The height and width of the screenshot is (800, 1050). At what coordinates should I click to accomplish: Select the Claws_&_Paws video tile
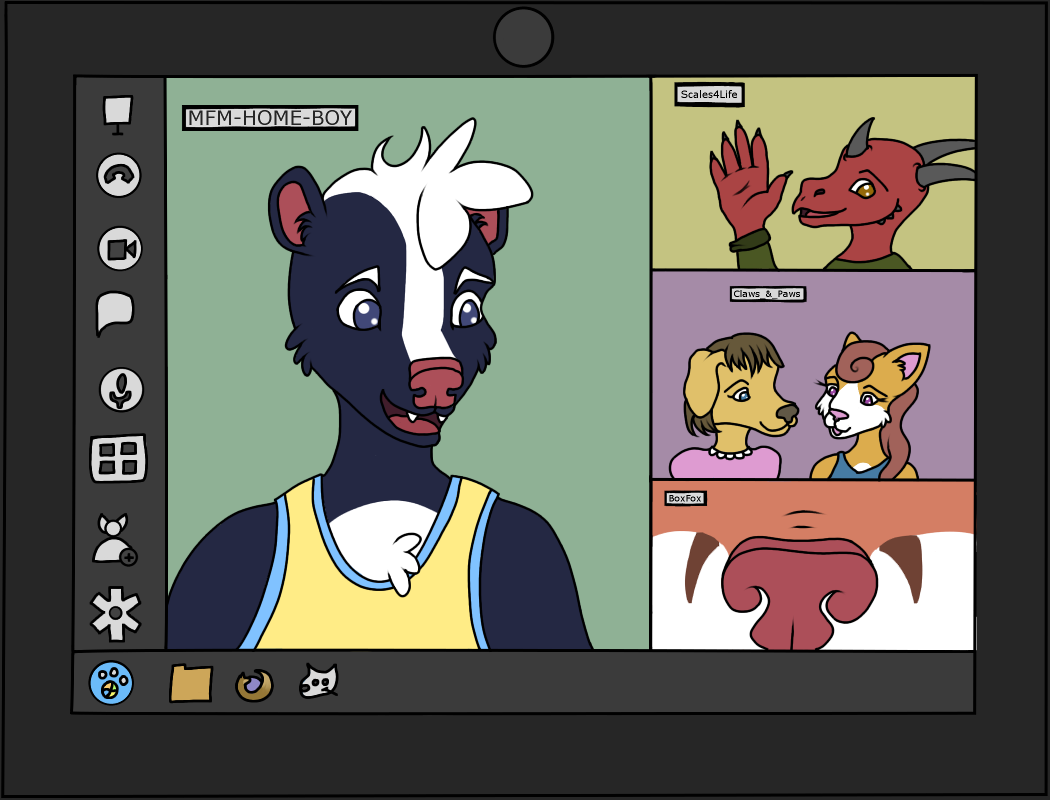(814, 376)
